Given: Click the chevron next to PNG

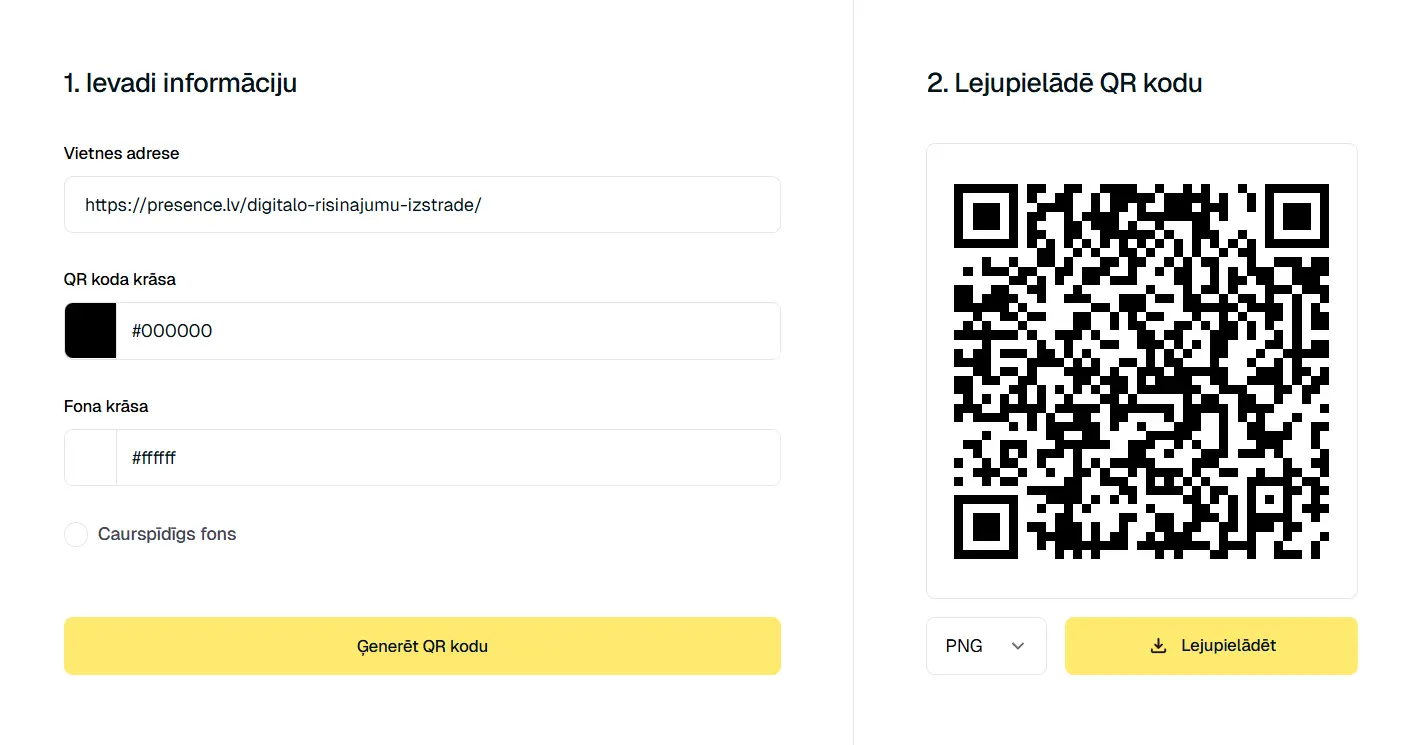Looking at the screenshot, I should (x=1017, y=646).
